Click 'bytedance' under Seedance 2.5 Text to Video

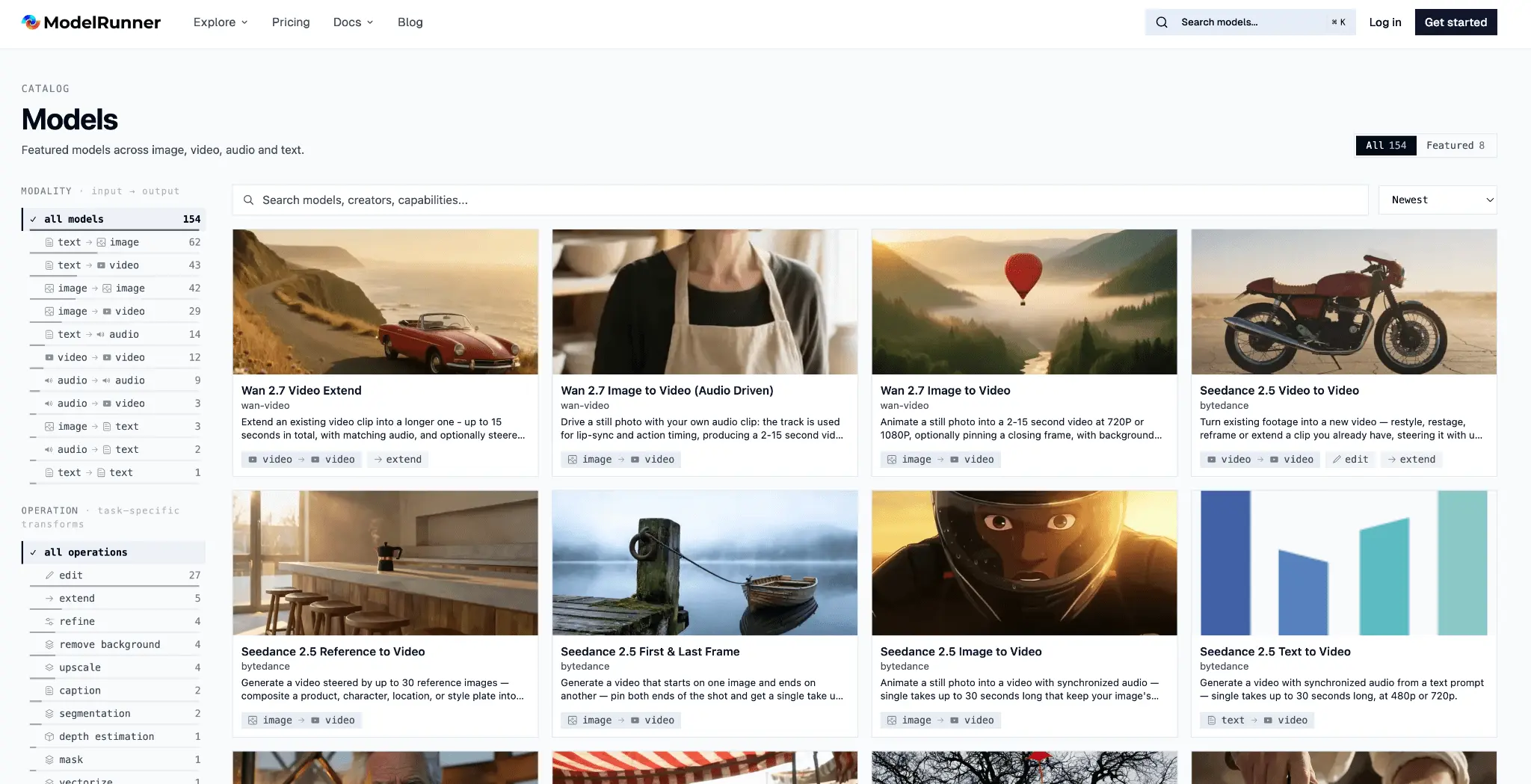pyautogui.click(x=1224, y=667)
